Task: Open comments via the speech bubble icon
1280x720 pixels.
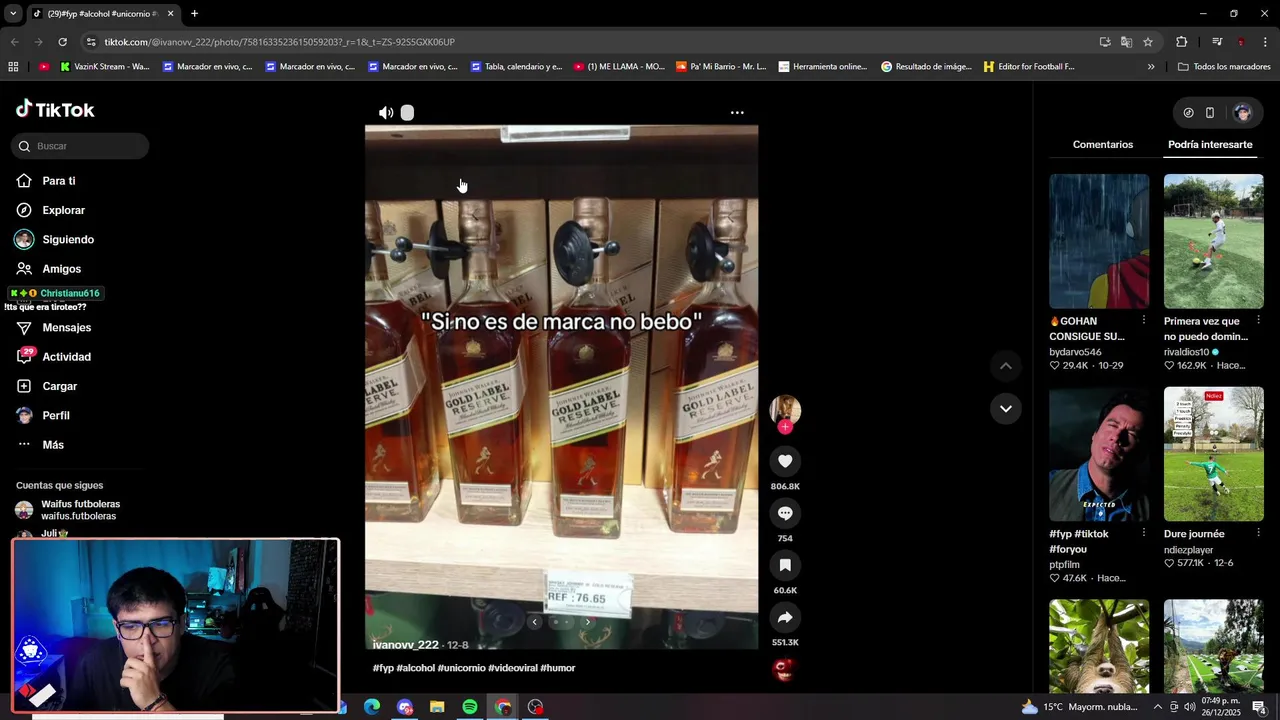Action: pyautogui.click(x=785, y=513)
